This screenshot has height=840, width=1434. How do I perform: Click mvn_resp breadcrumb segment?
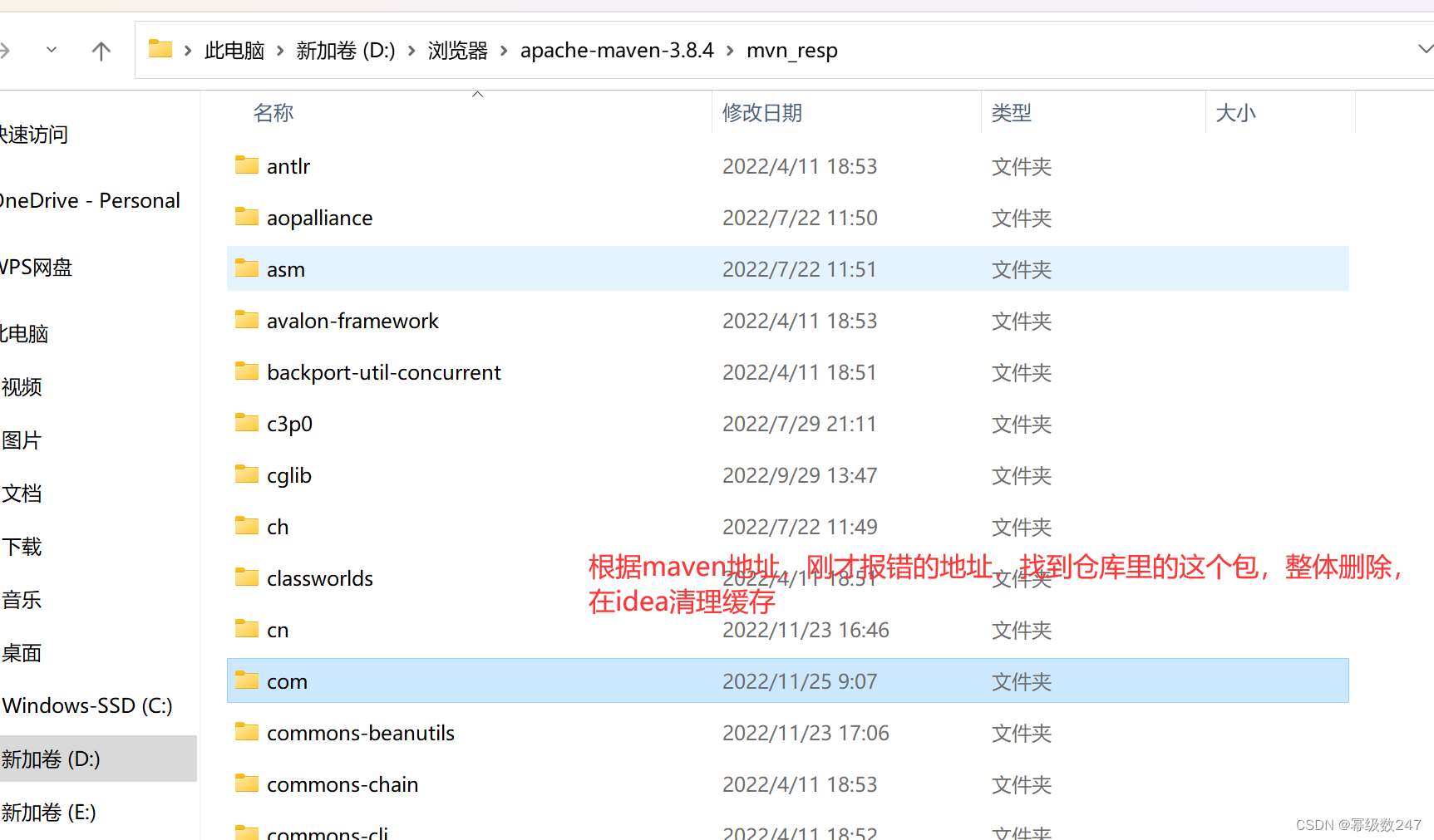coord(792,51)
